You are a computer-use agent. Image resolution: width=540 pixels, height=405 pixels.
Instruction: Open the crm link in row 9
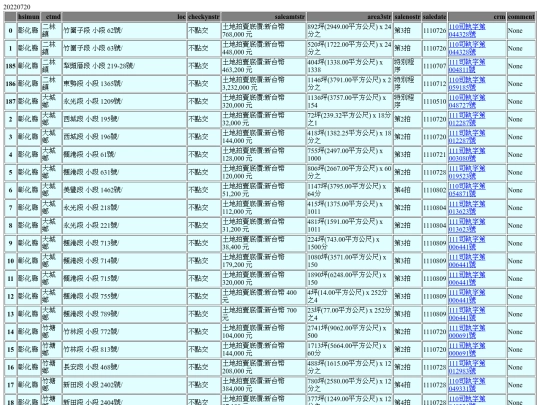click(467, 243)
